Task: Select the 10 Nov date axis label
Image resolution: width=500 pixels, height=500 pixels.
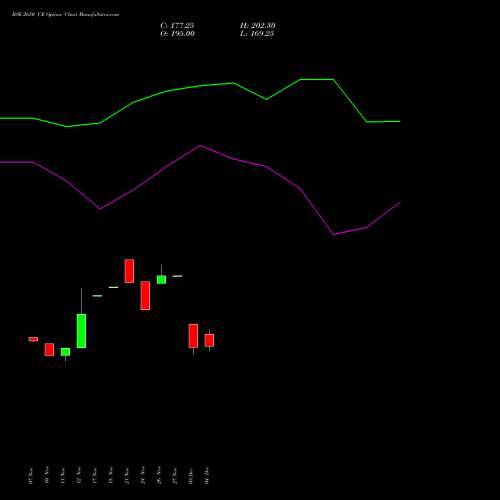Action: [47, 475]
